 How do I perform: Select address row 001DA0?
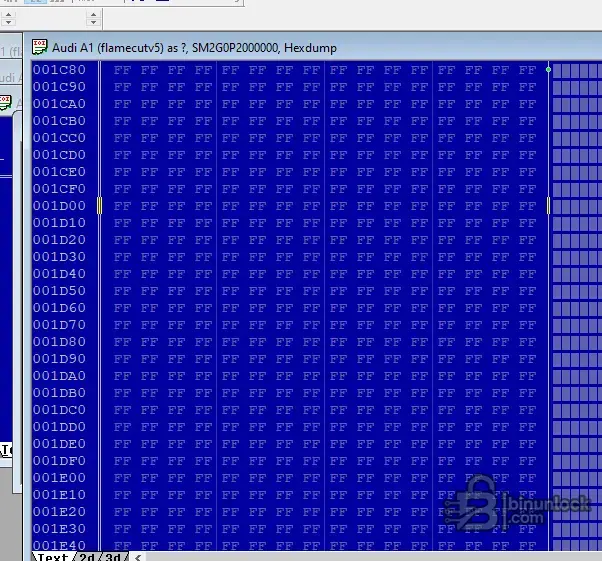pos(59,376)
